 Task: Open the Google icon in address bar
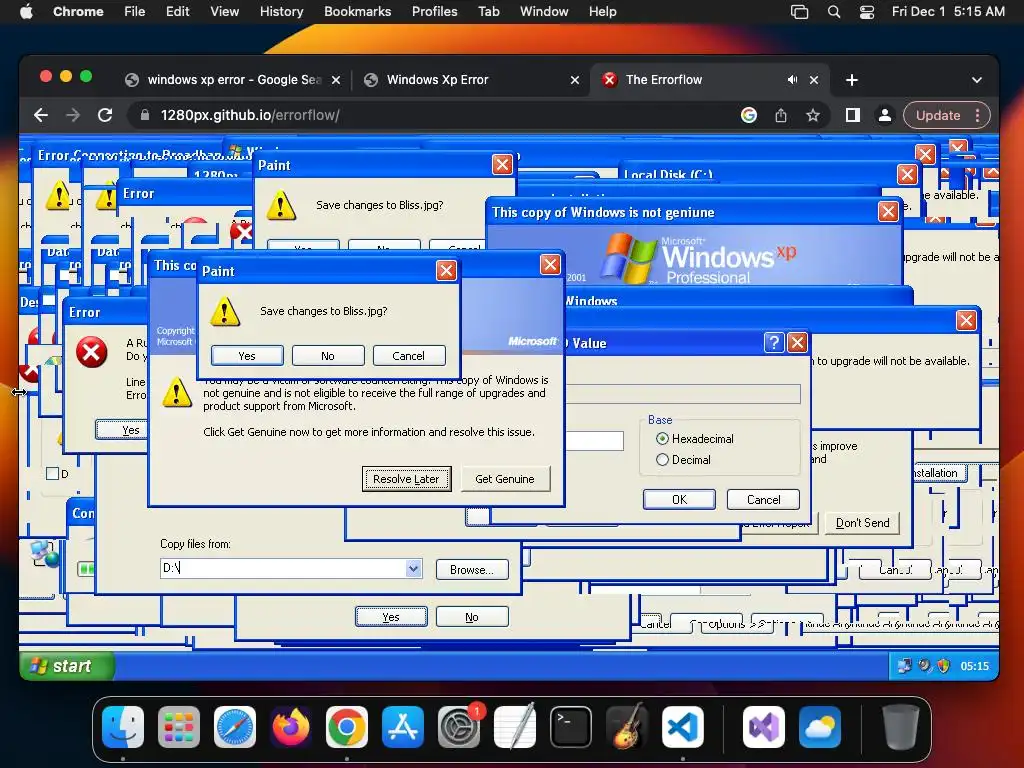[749, 116]
